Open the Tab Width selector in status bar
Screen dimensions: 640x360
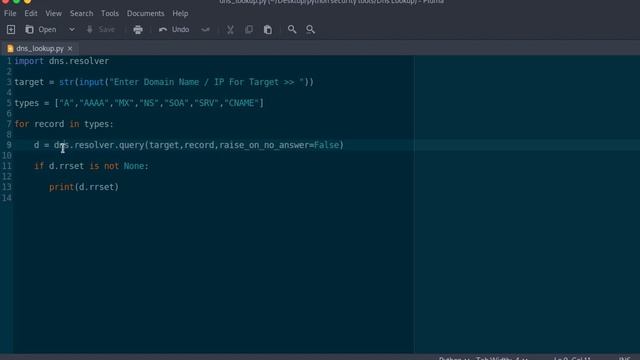tap(502, 358)
